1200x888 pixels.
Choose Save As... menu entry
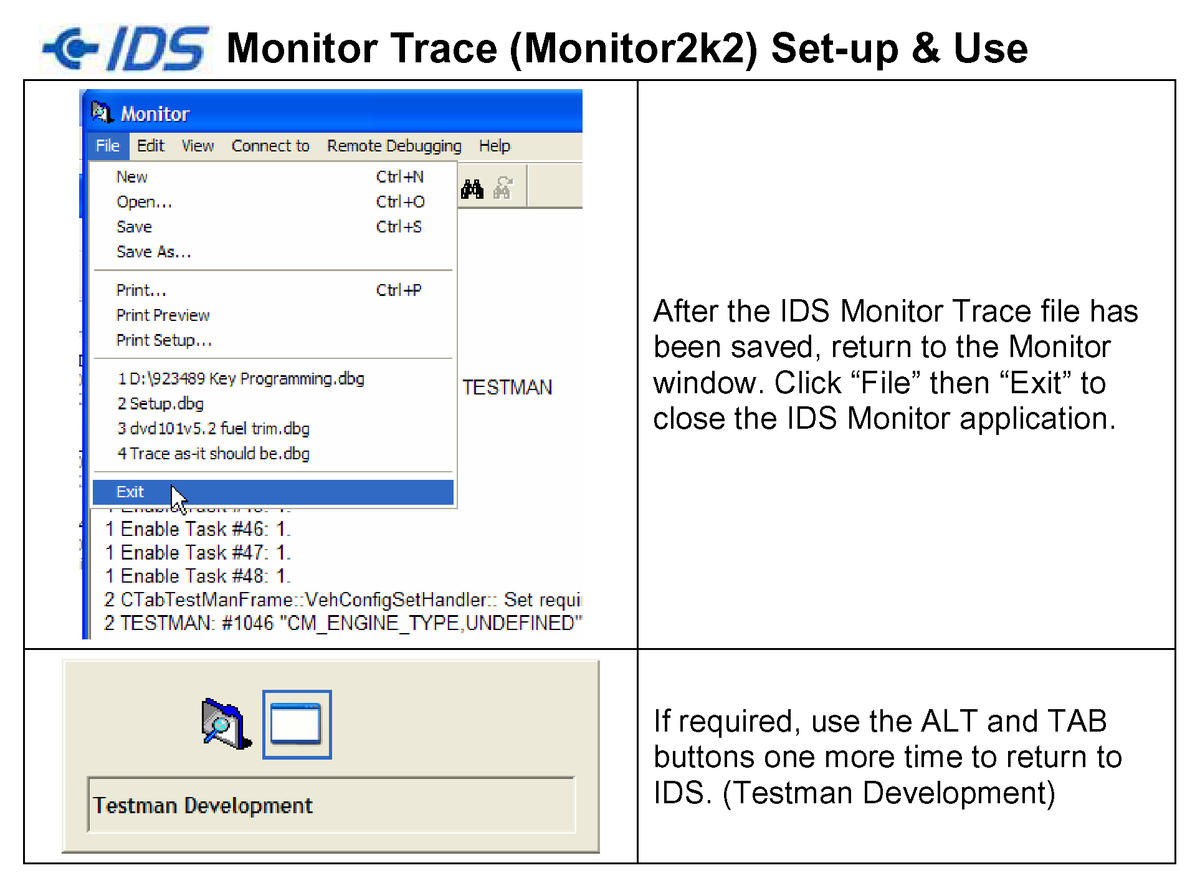pos(273,252)
